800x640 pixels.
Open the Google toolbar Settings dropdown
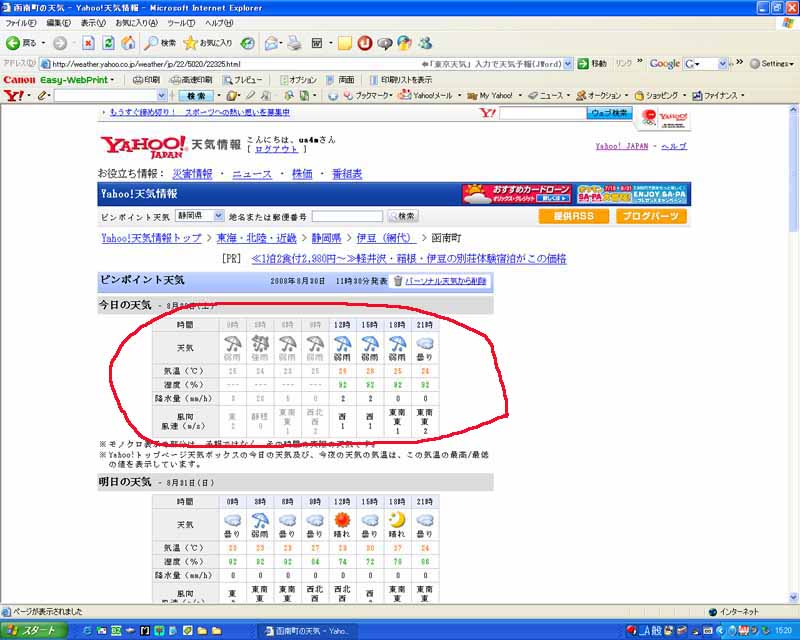[x=772, y=64]
